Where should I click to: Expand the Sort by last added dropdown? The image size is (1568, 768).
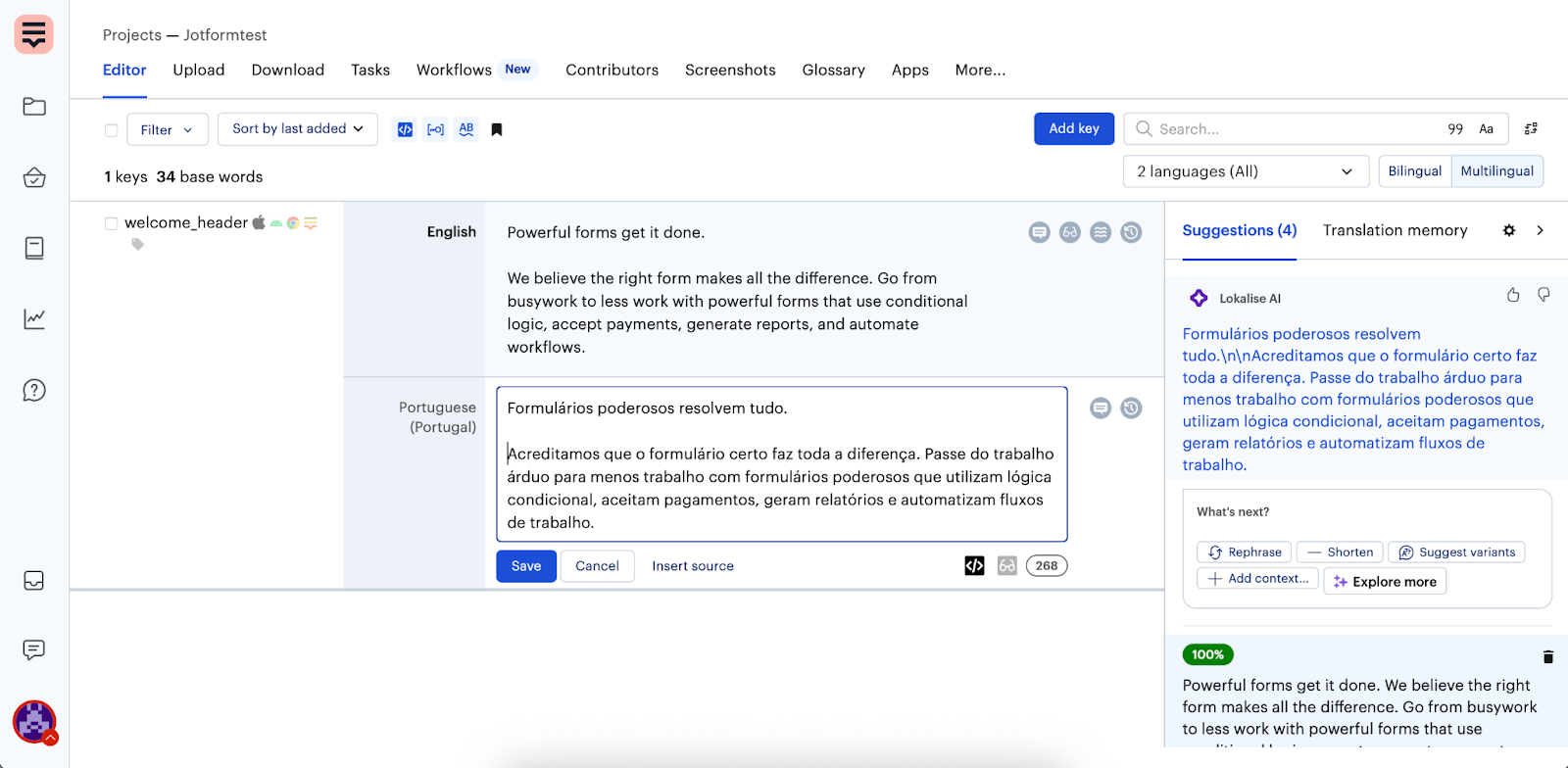pyautogui.click(x=297, y=129)
